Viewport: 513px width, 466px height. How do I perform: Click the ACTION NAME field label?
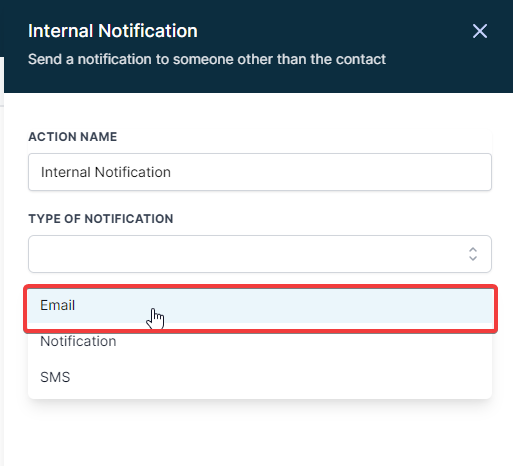pyautogui.click(x=73, y=137)
